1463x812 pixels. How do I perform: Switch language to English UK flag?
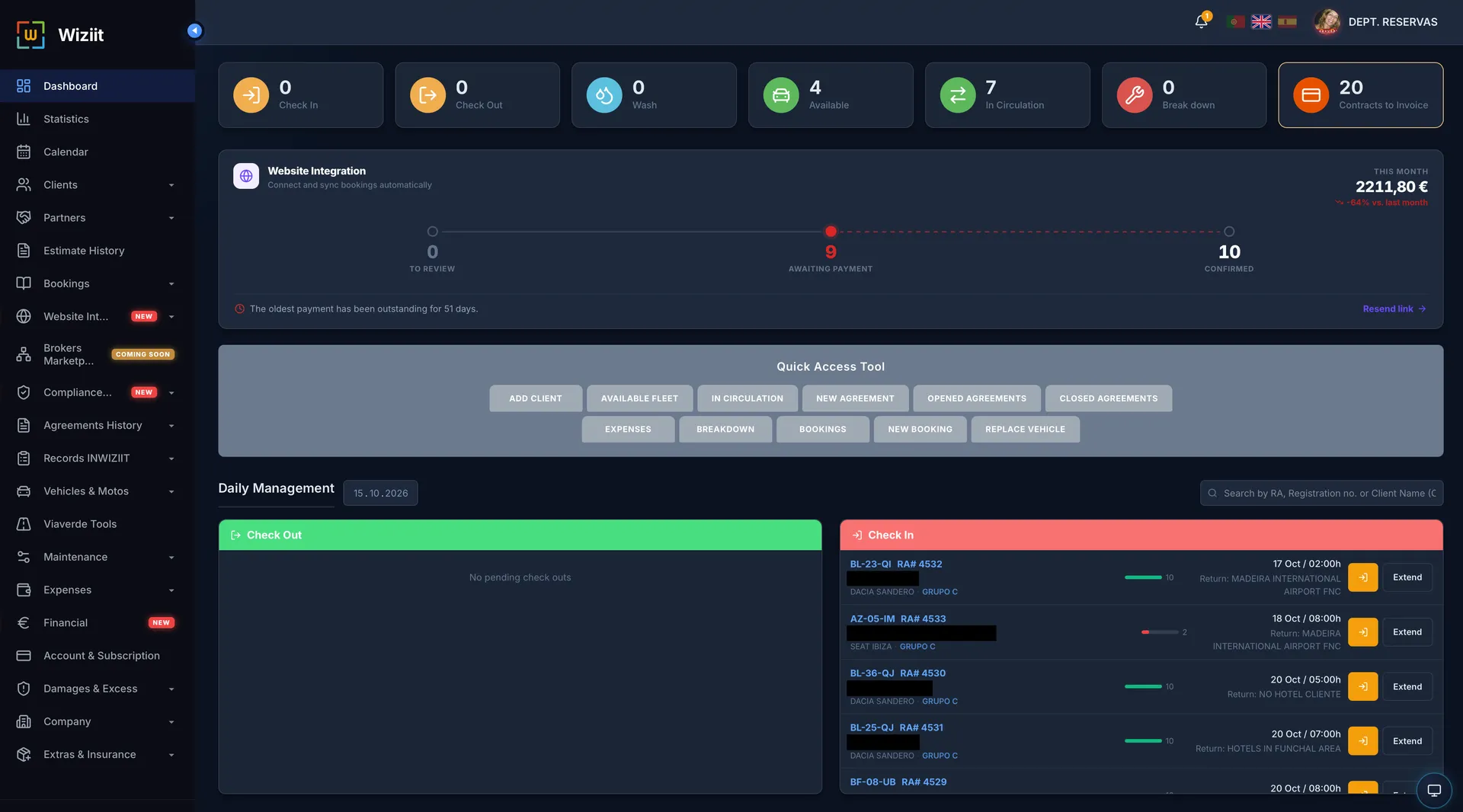click(x=1261, y=21)
